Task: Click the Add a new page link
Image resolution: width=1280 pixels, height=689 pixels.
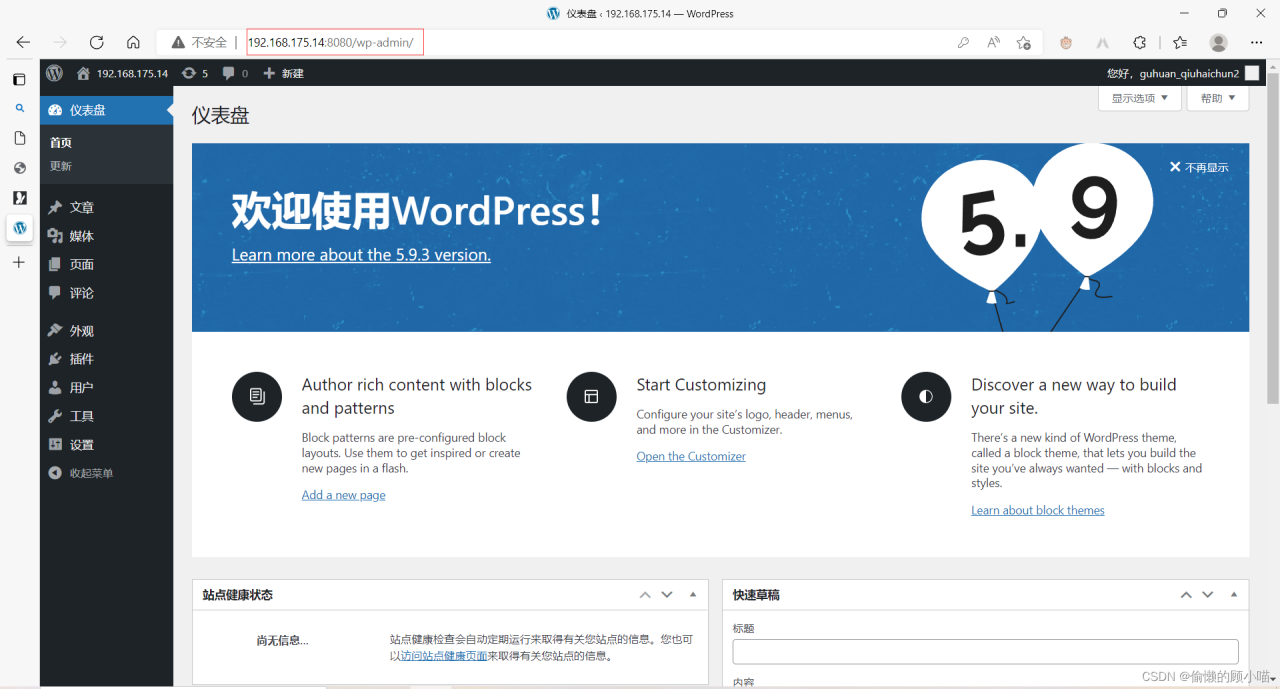Action: pos(343,495)
